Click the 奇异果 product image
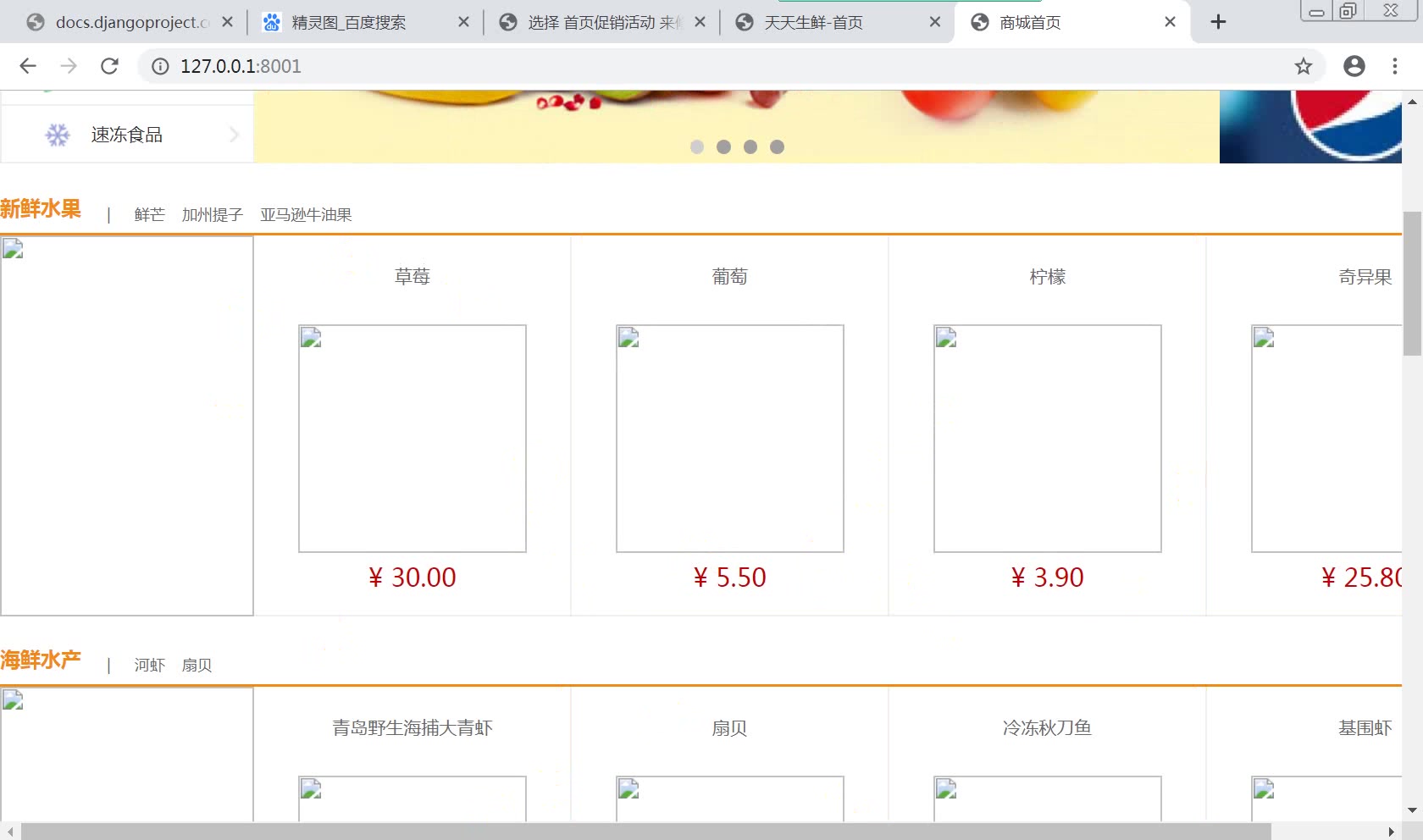The image size is (1423, 840). tap(1326, 439)
